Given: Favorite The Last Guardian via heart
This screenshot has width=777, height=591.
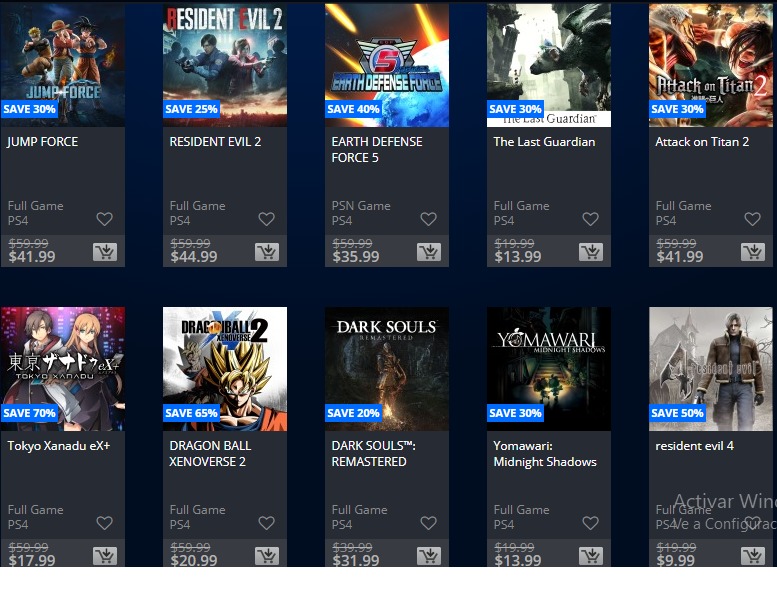Looking at the screenshot, I should 591,219.
